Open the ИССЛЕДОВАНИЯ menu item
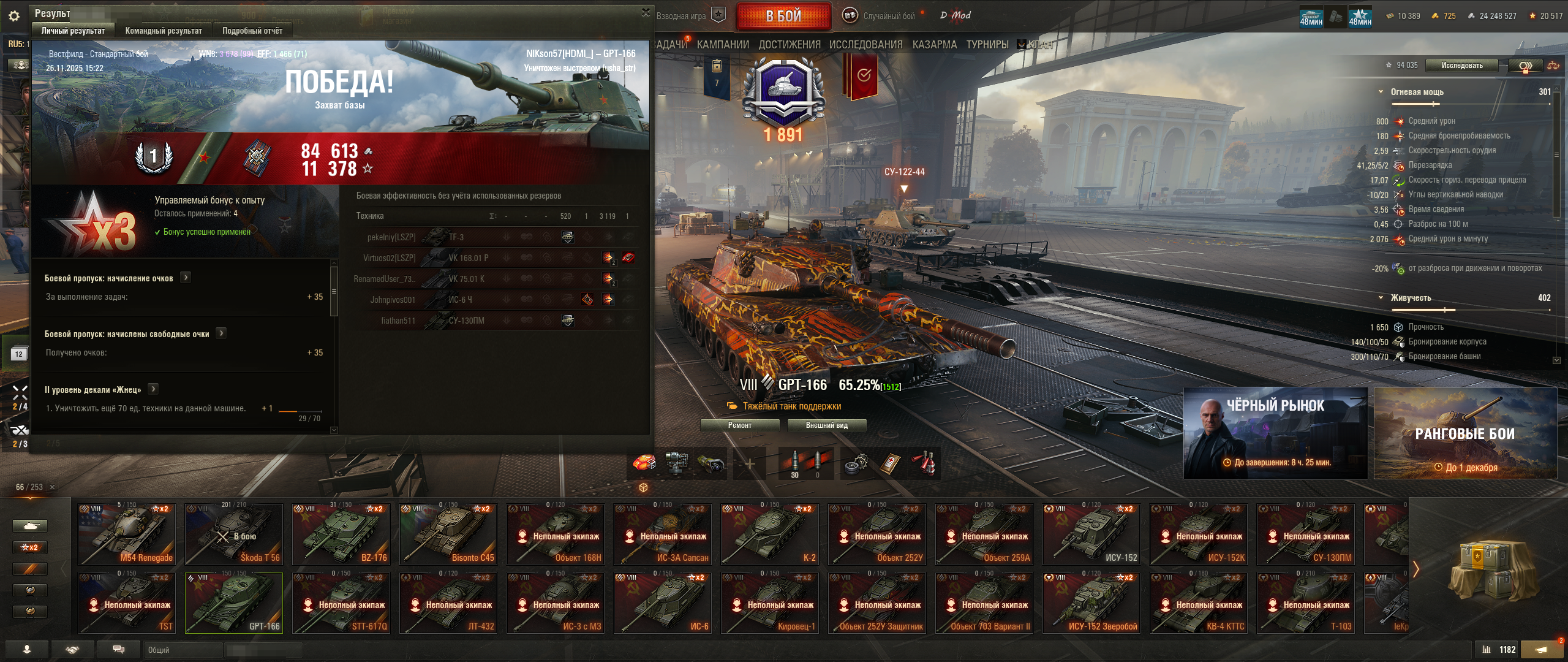The width and height of the screenshot is (1568, 662). tap(865, 45)
